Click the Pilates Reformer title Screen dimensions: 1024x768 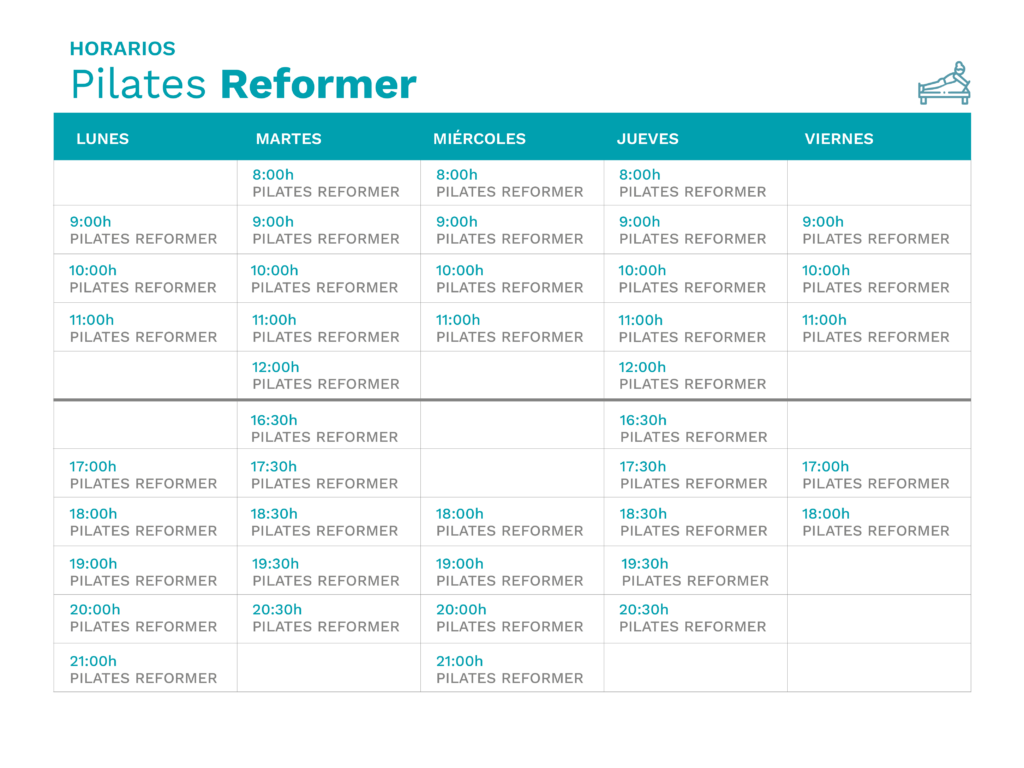click(x=244, y=84)
